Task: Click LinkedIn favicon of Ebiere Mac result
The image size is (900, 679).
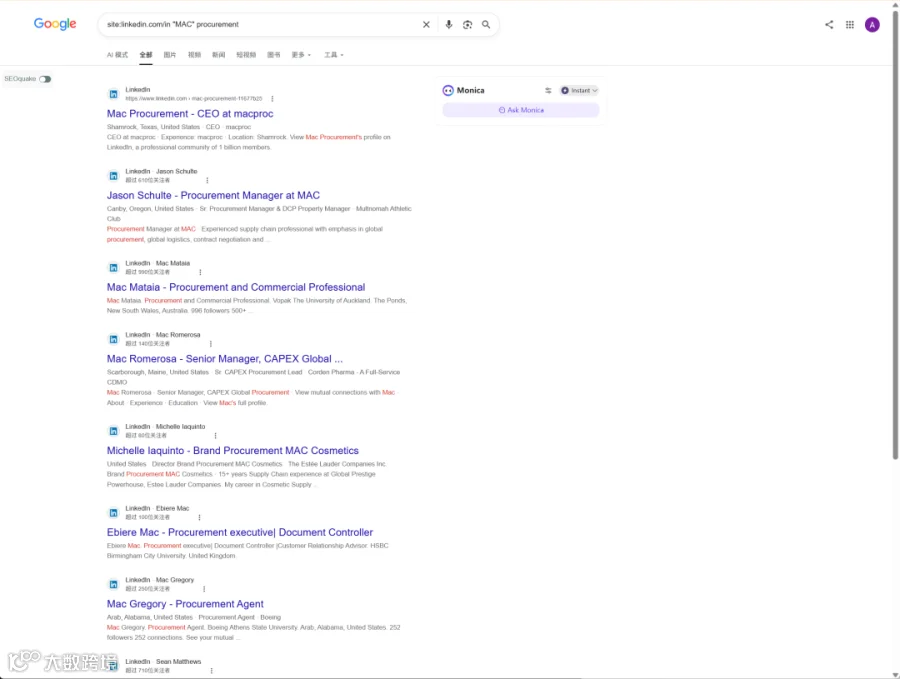Action: pyautogui.click(x=114, y=513)
